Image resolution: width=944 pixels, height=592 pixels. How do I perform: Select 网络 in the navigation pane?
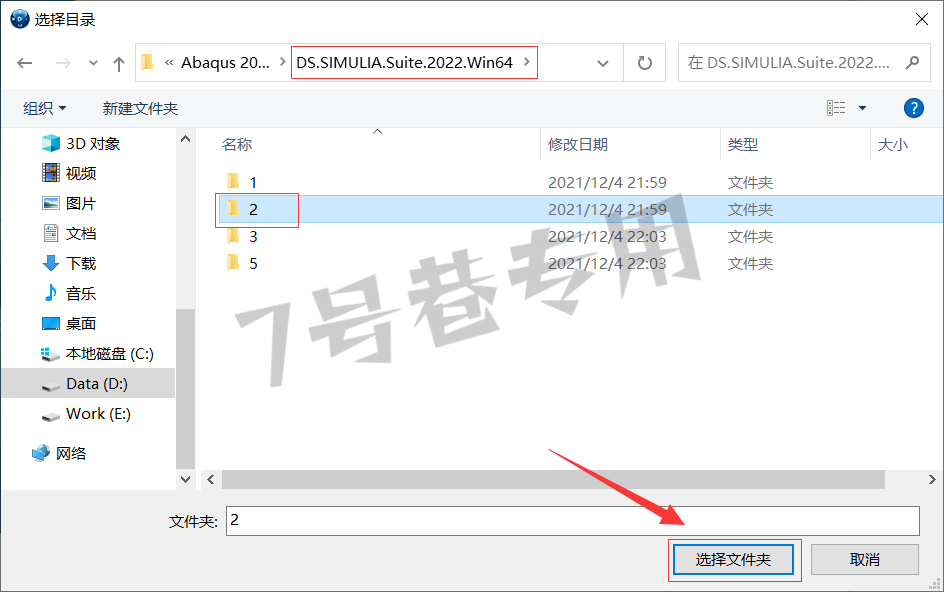pos(70,453)
